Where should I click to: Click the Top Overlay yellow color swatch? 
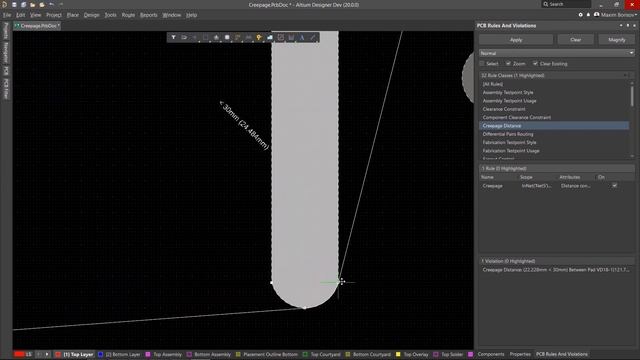pos(398,354)
